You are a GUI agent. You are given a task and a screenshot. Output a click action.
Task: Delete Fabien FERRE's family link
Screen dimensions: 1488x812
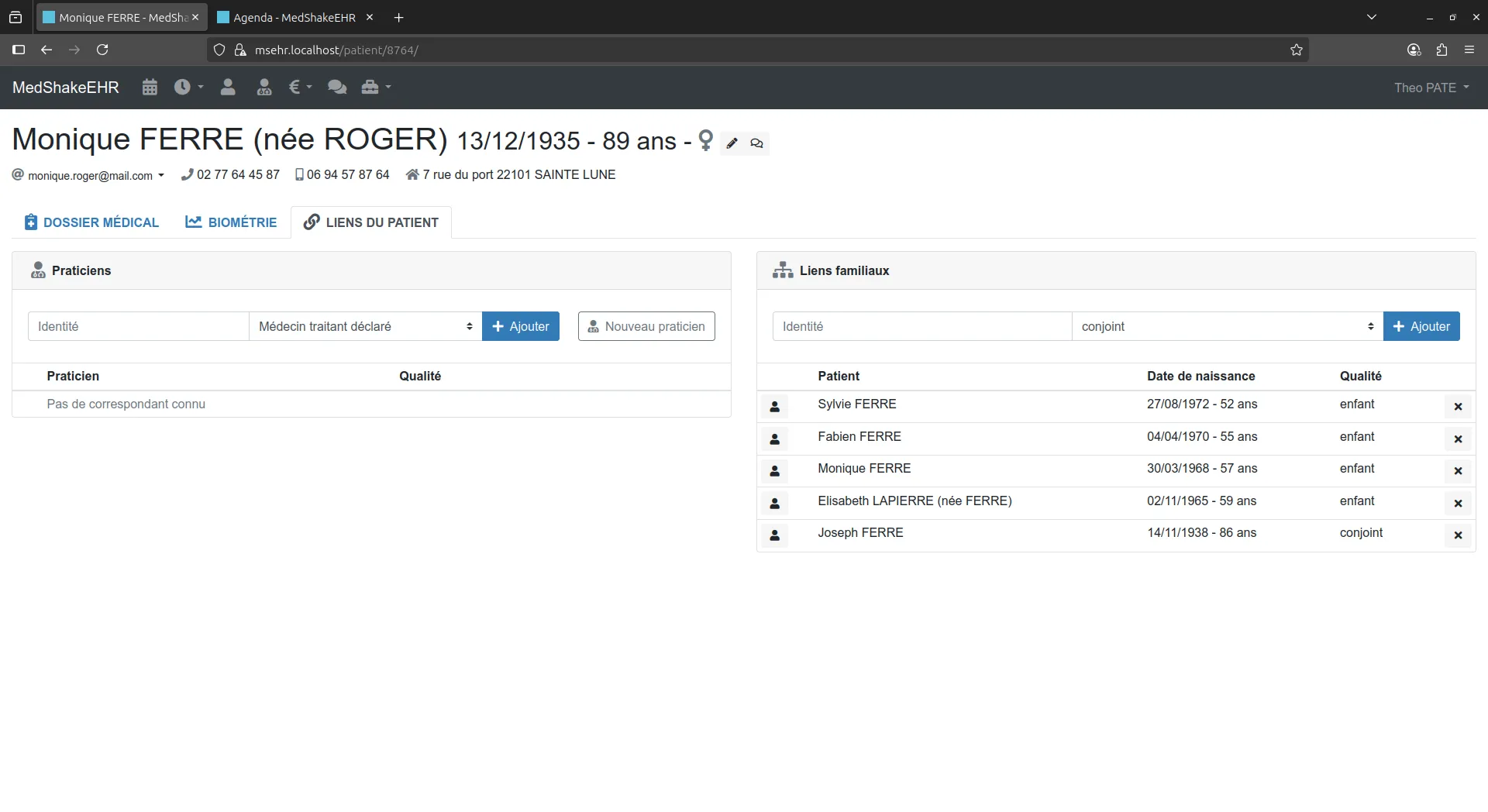(1458, 439)
